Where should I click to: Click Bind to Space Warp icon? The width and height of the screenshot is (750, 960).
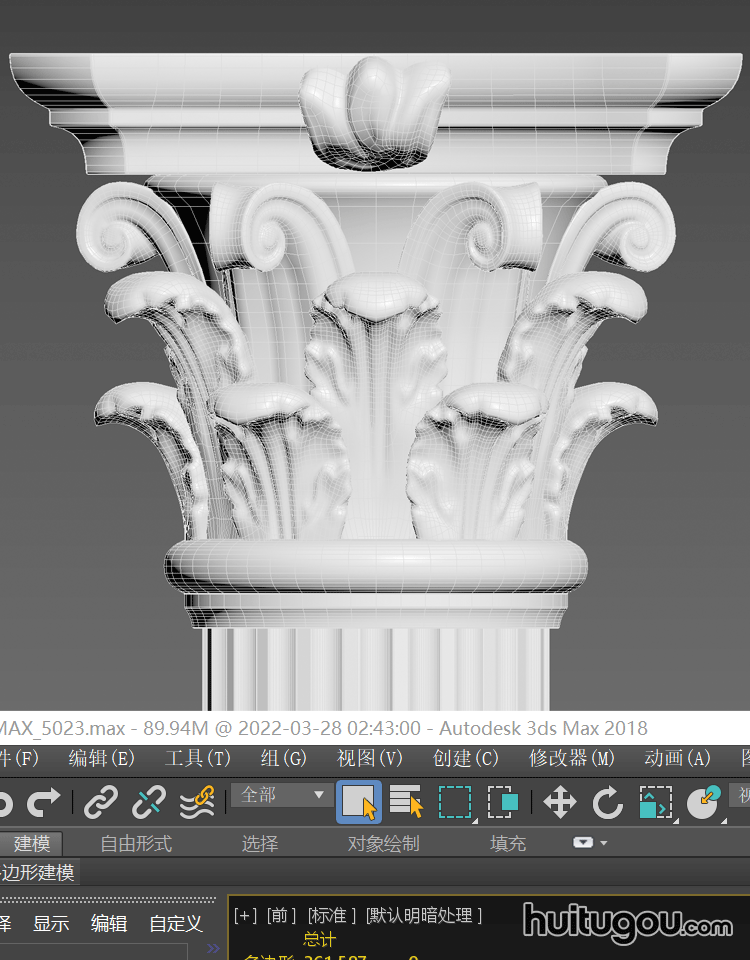coord(198,802)
